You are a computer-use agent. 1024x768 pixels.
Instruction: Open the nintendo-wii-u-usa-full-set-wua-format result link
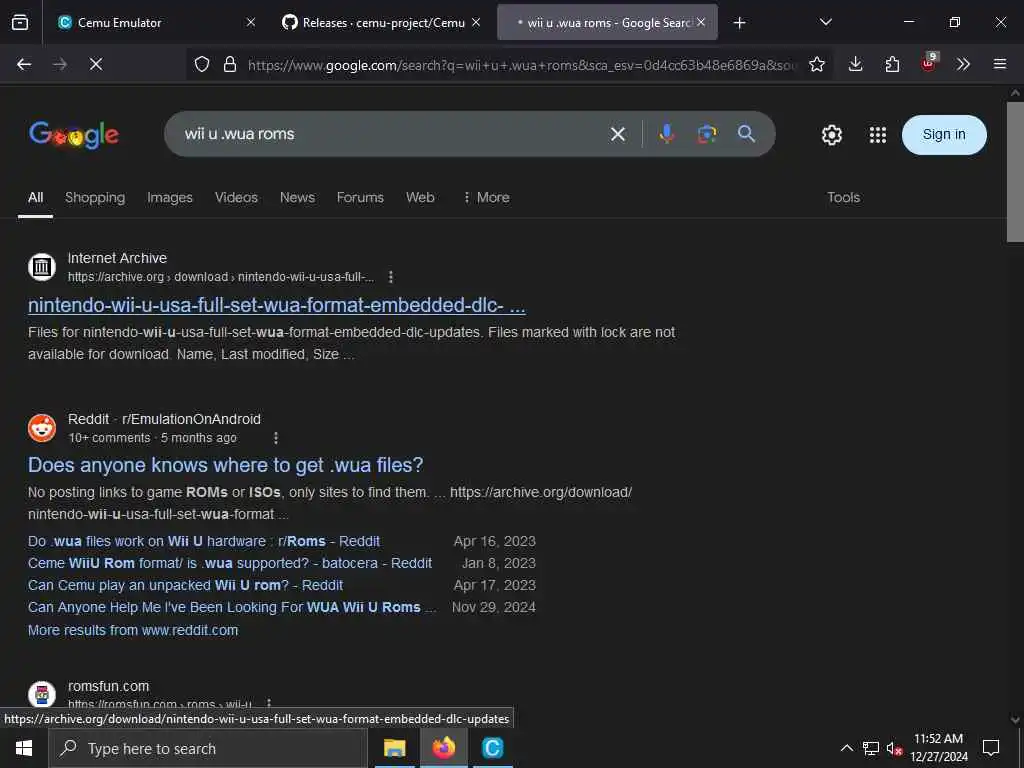(x=277, y=305)
